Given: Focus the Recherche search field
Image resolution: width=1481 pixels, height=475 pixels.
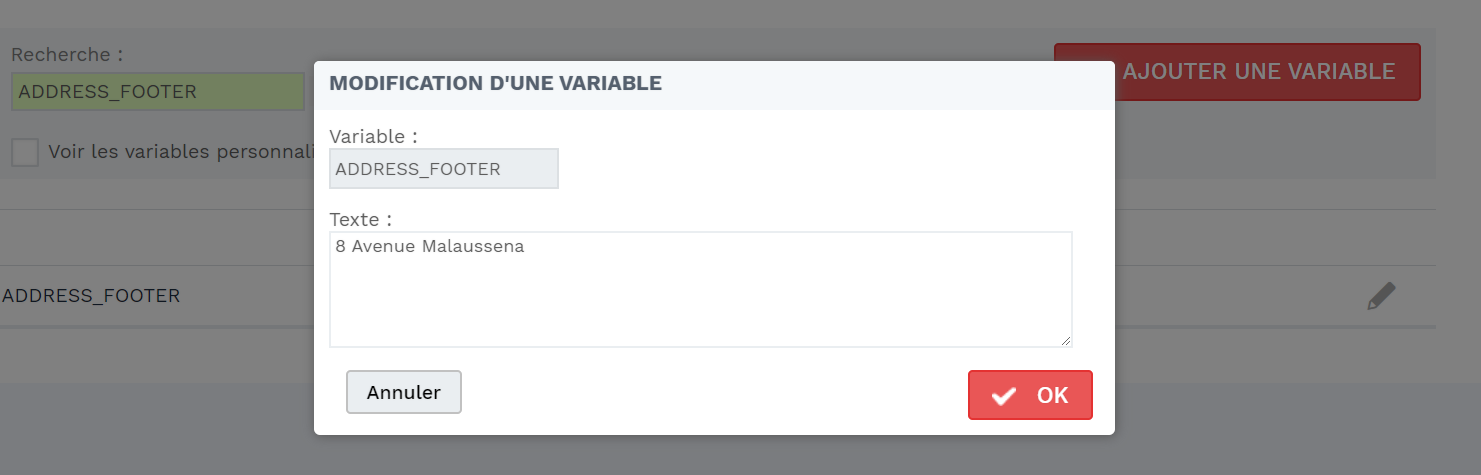Looking at the screenshot, I should pyautogui.click(x=158, y=92).
